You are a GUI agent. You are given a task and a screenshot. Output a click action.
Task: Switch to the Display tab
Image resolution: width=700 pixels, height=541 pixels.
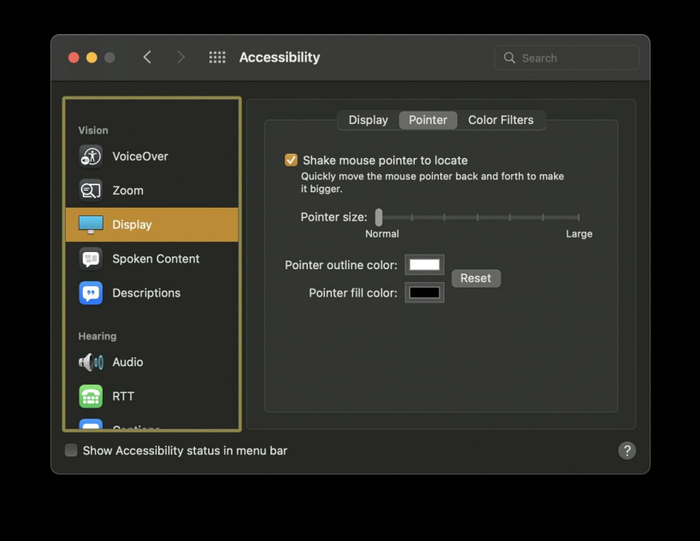tap(368, 120)
